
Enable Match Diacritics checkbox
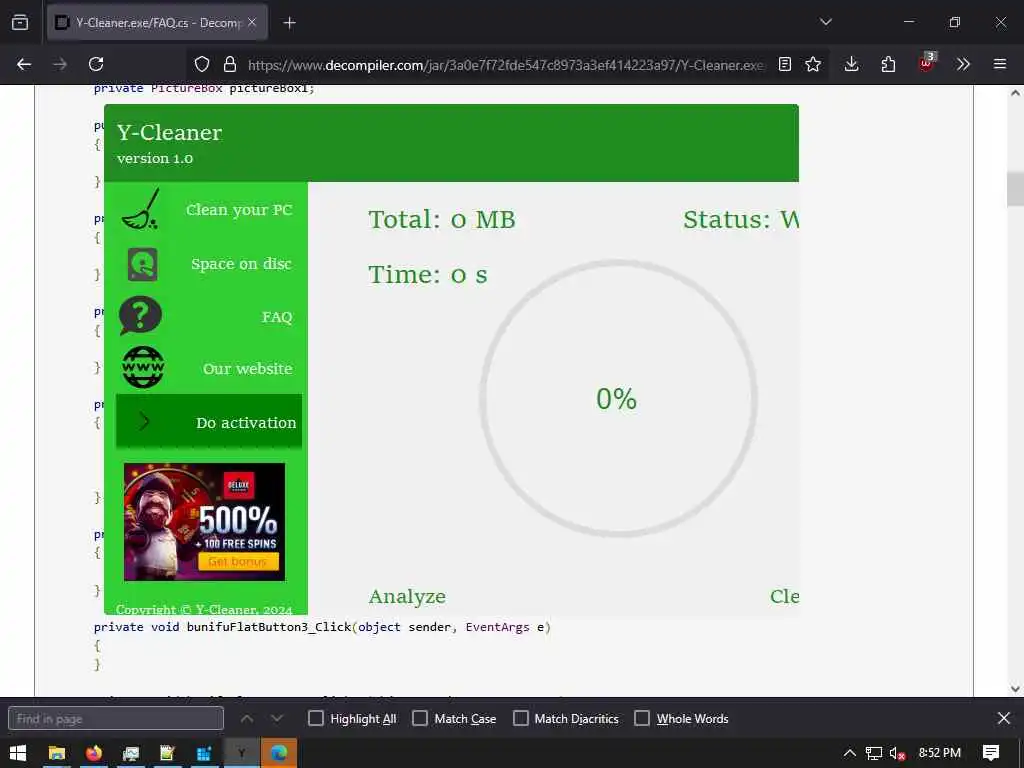(520, 718)
